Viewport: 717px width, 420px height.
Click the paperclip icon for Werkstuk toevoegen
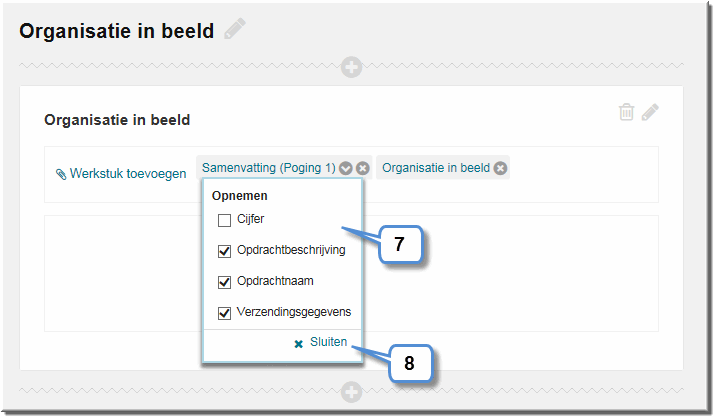pos(61,174)
